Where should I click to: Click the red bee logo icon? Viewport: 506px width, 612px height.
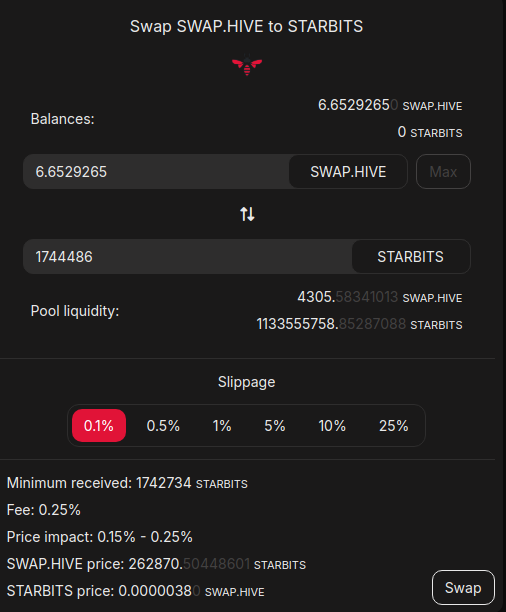pyautogui.click(x=247, y=65)
